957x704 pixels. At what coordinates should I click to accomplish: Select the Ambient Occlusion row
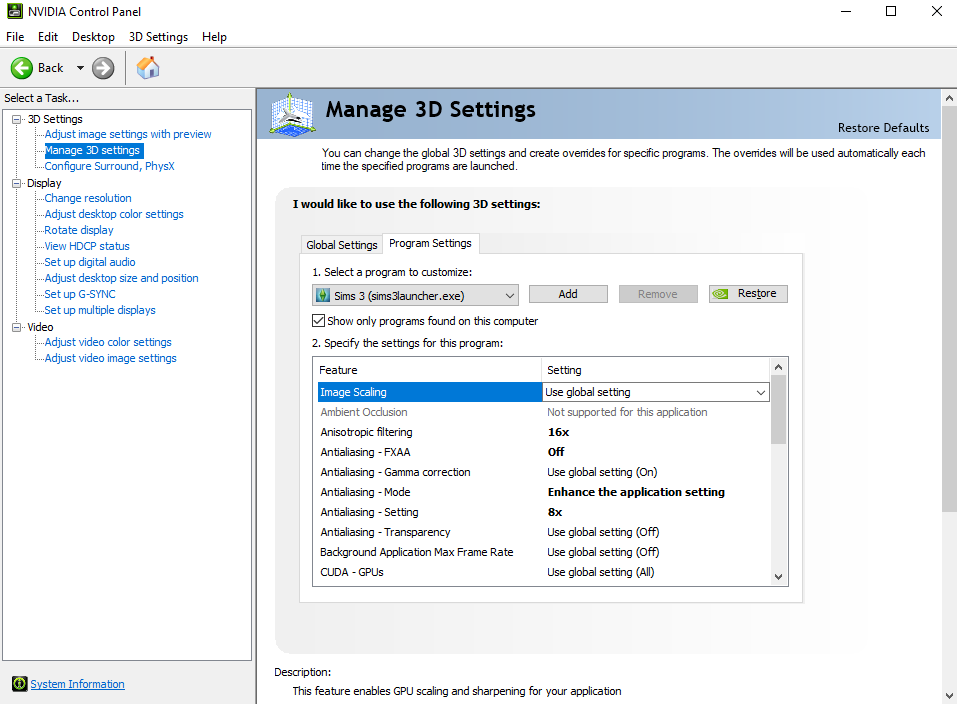[x=543, y=412]
